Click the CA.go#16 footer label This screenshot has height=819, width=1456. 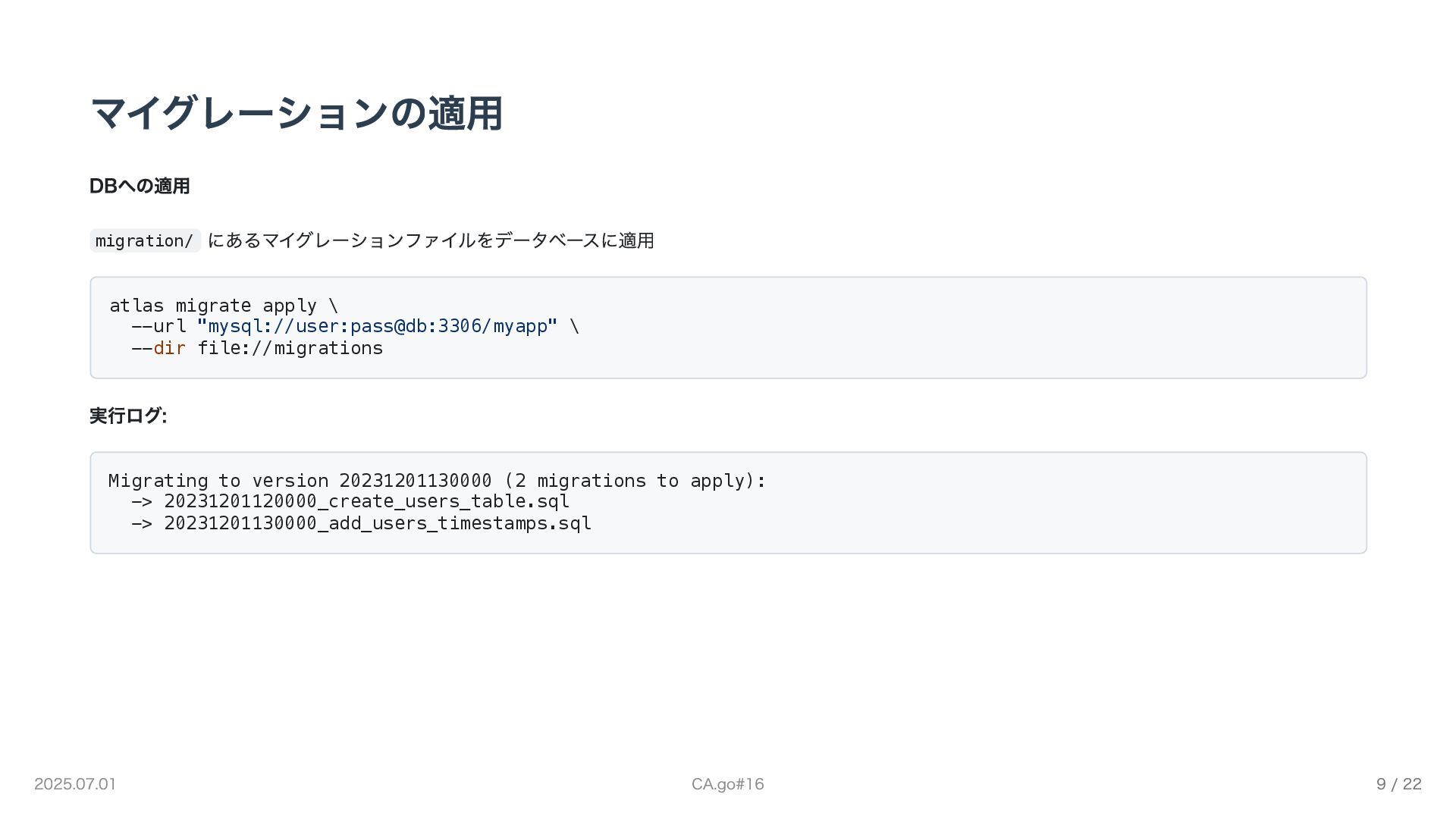click(727, 784)
